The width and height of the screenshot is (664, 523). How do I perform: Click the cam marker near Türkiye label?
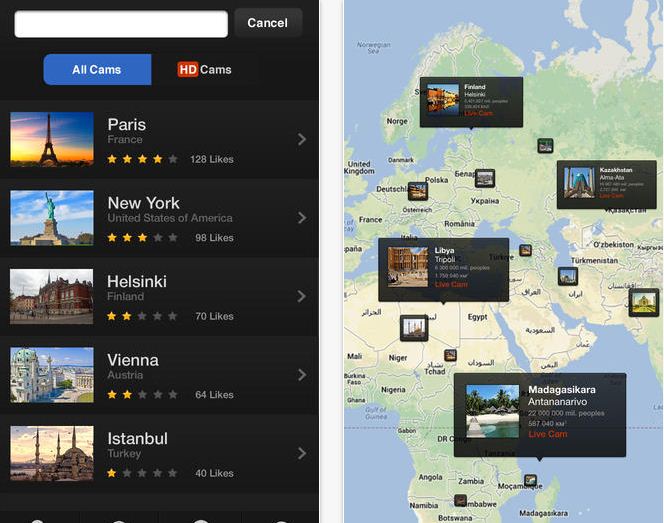[x=524, y=250]
